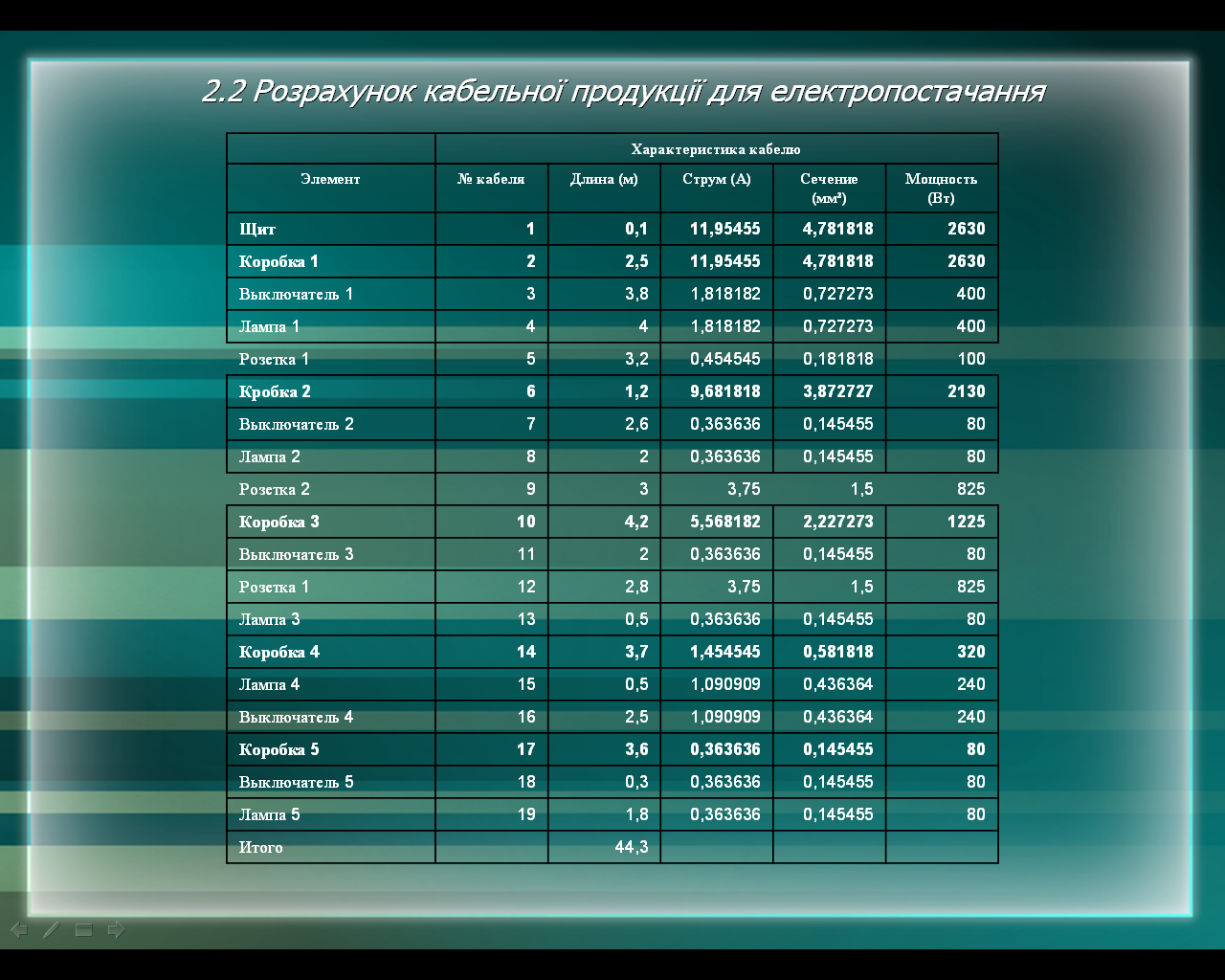The width and height of the screenshot is (1225, 980).
Task: Click the "Коробка 1" row label
Action: tap(278, 262)
